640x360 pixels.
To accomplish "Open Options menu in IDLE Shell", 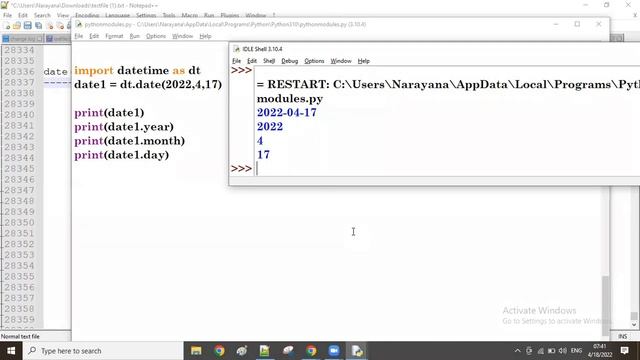I will [314, 61].
